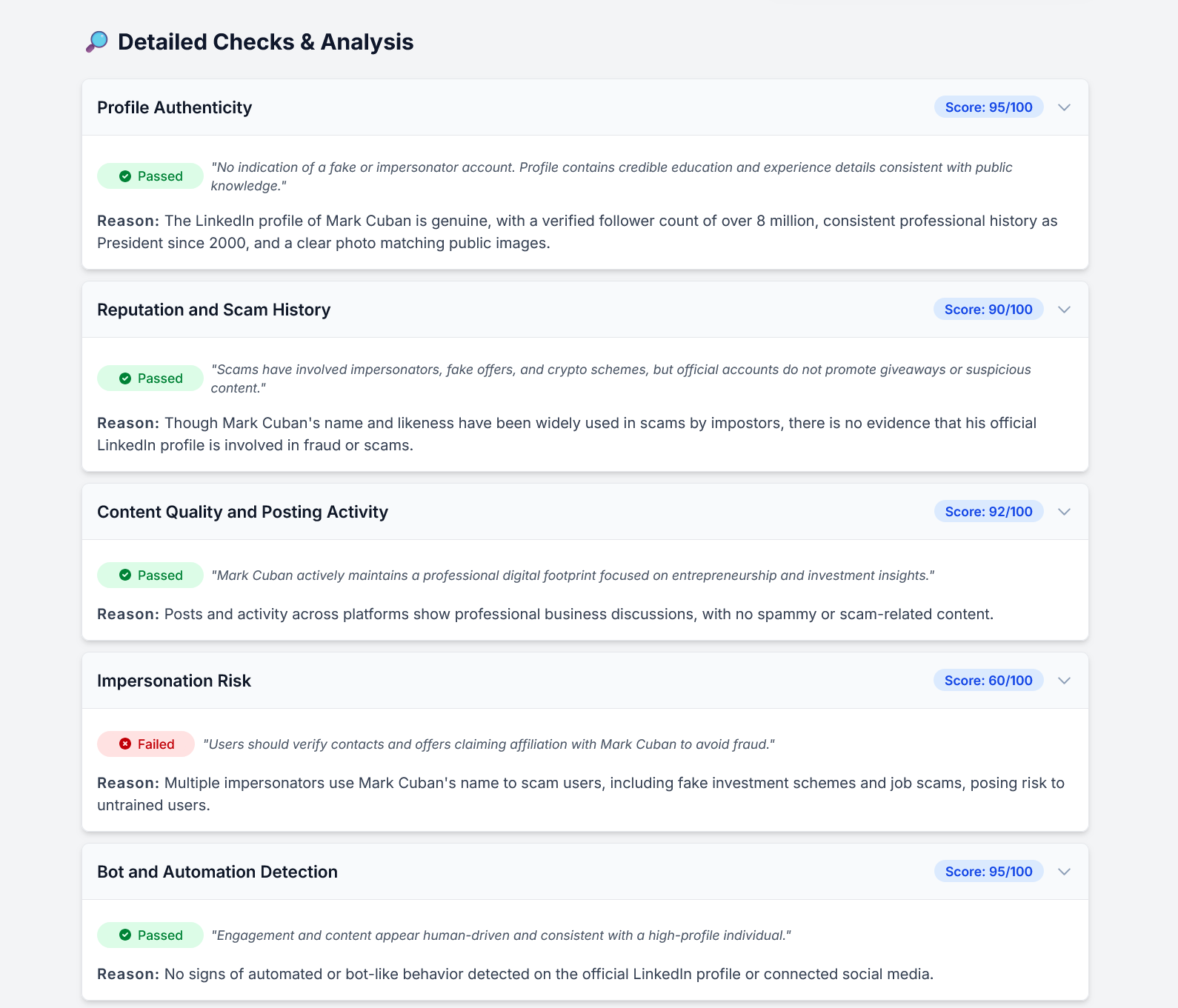The width and height of the screenshot is (1178, 1008).
Task: Click the Score 92/100 badge on Content Quality
Action: (988, 511)
